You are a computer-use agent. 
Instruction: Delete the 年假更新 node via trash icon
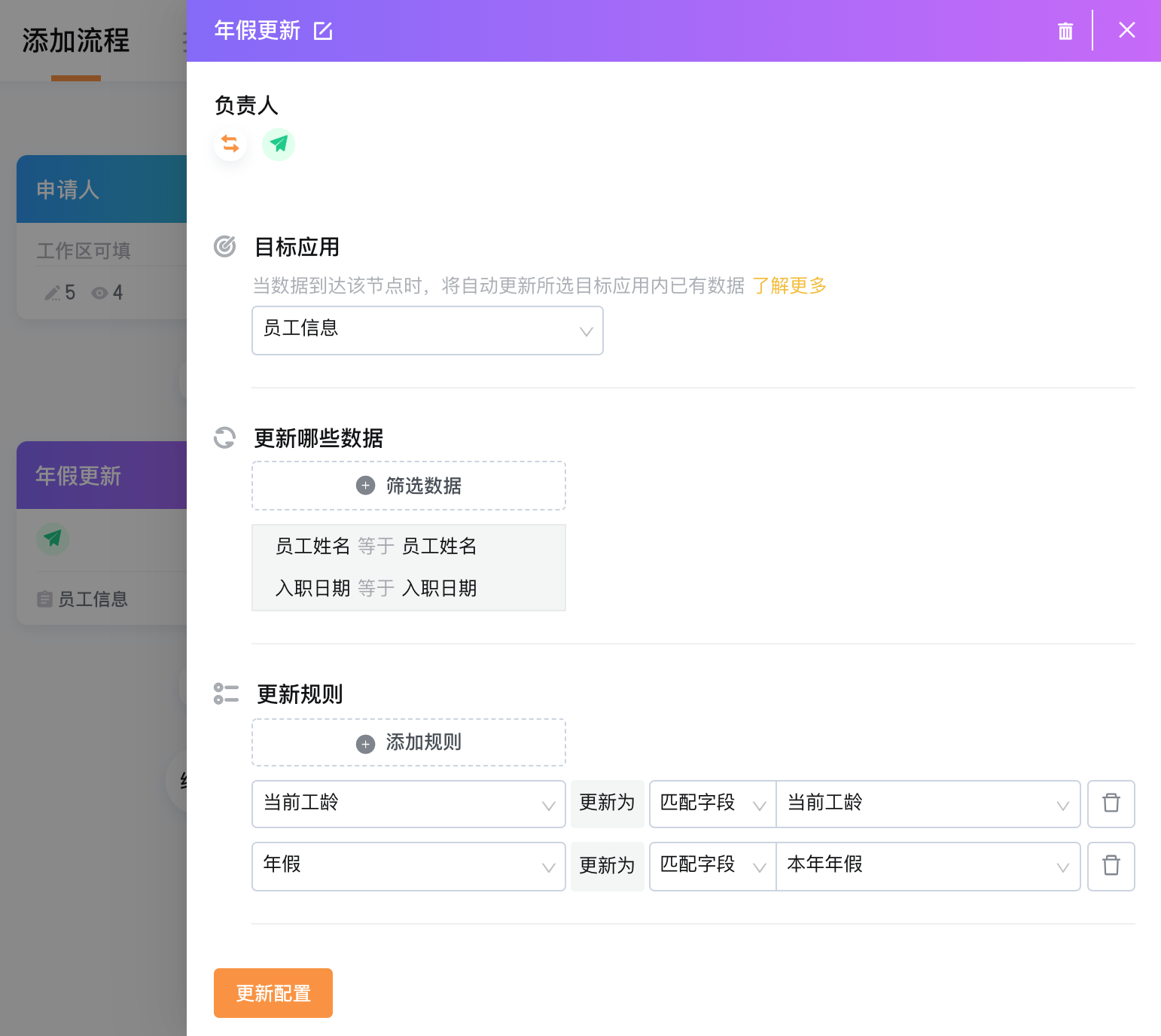coord(1065,31)
